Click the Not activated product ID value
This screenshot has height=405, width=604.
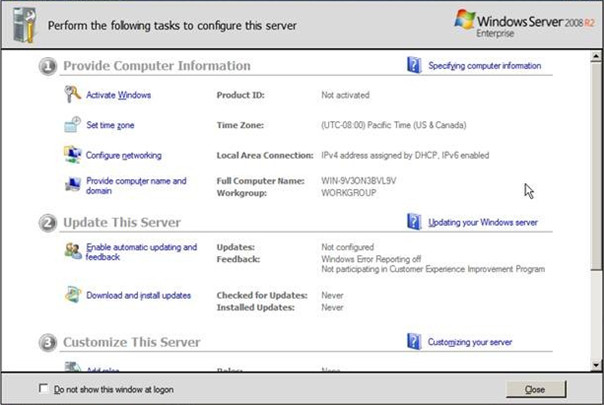tap(345, 95)
